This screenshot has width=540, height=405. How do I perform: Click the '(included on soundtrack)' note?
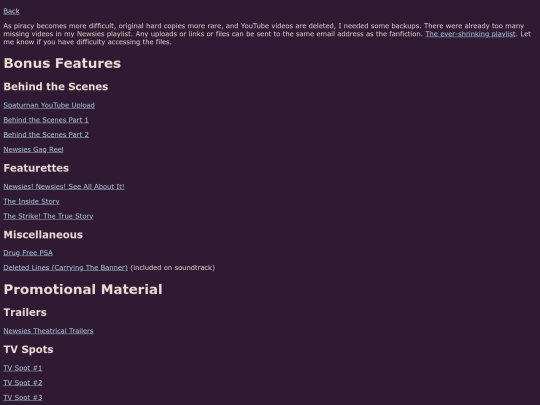[x=173, y=268]
